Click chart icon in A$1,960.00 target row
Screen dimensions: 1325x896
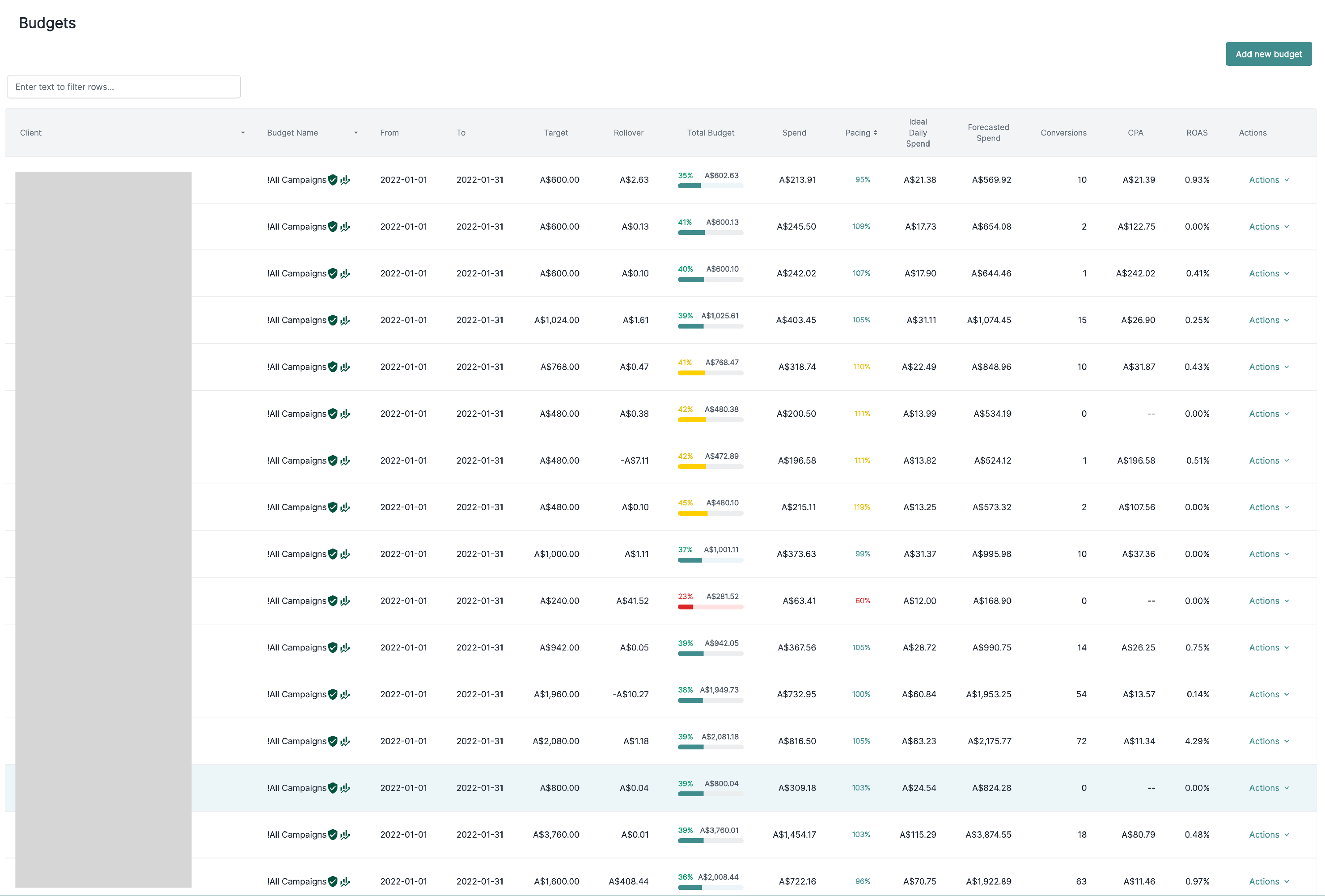(345, 694)
